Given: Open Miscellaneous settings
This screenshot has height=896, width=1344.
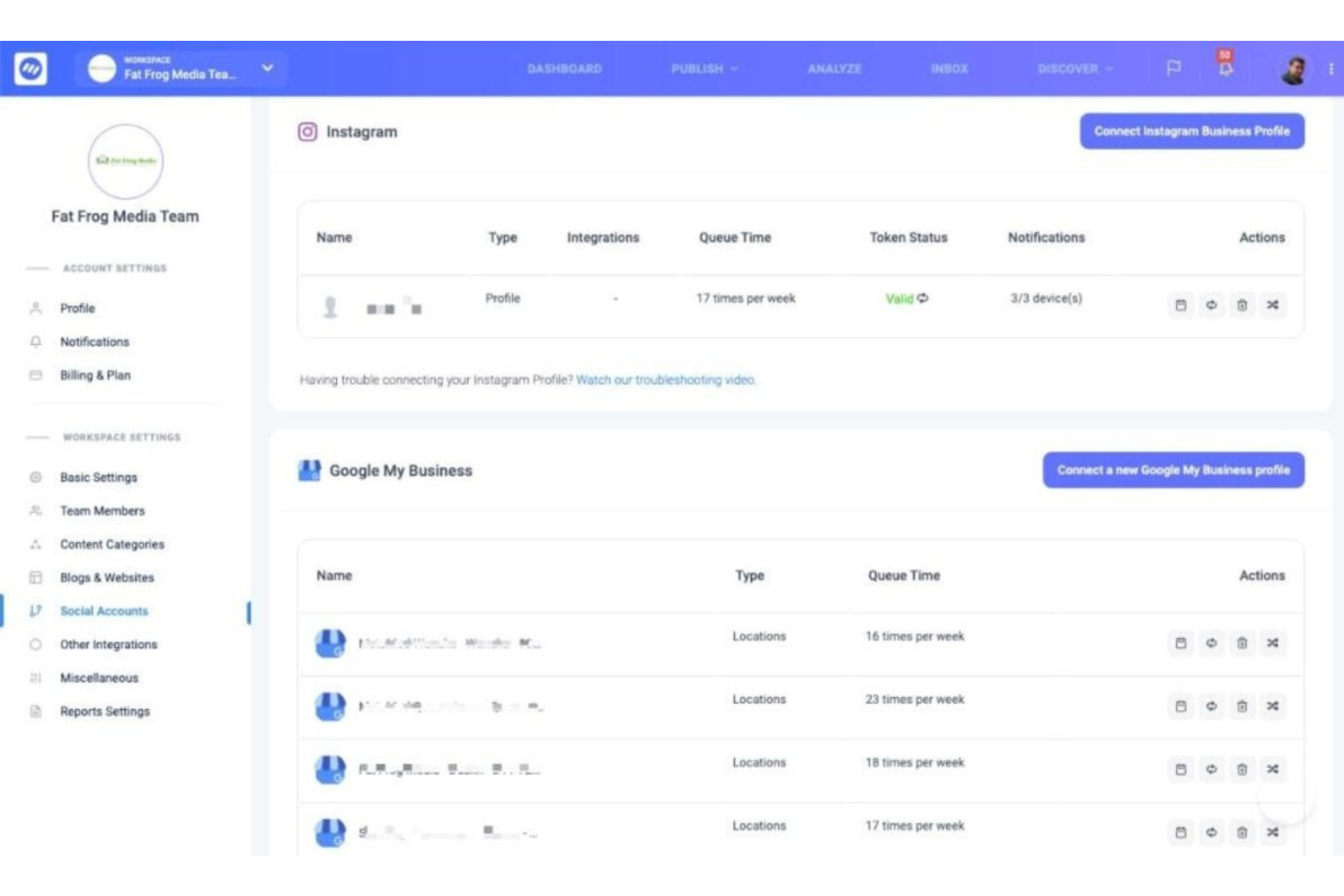Looking at the screenshot, I should pos(99,679).
